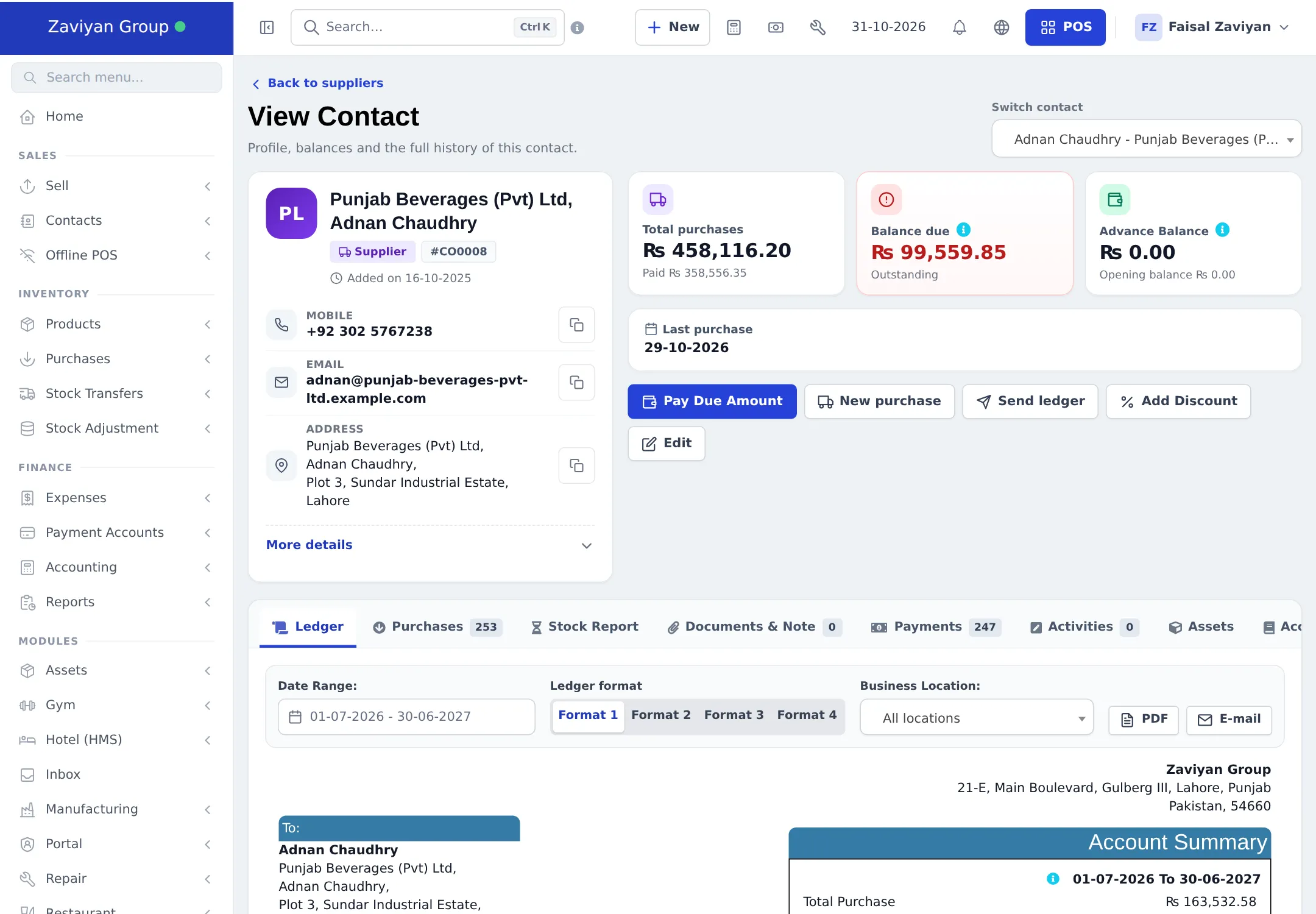Screen dimensions: 1316x914
Task: Click the info icon beside the search box
Action: point(578,27)
